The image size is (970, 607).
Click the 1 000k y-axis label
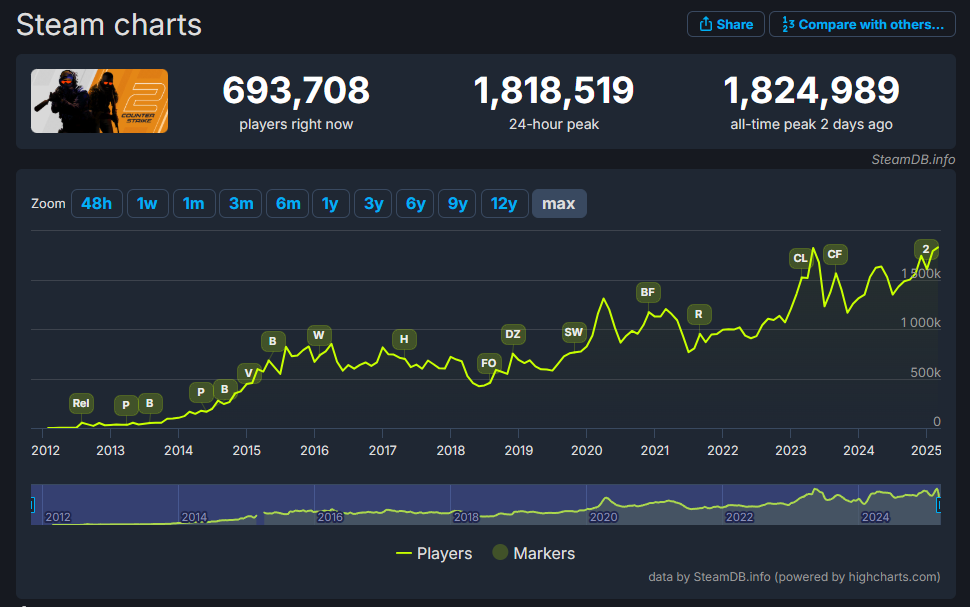point(921,322)
